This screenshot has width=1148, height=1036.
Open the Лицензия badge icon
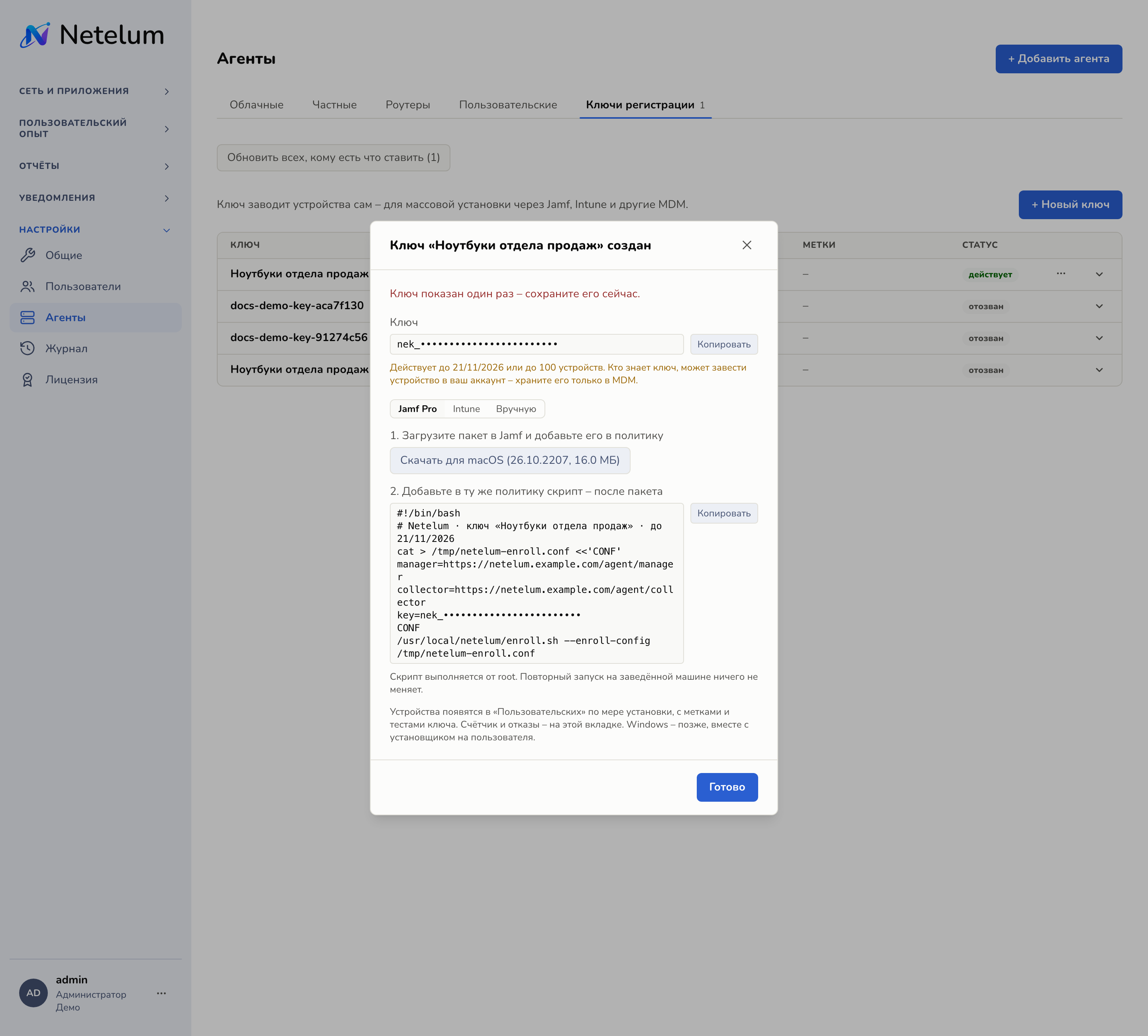(x=28, y=380)
